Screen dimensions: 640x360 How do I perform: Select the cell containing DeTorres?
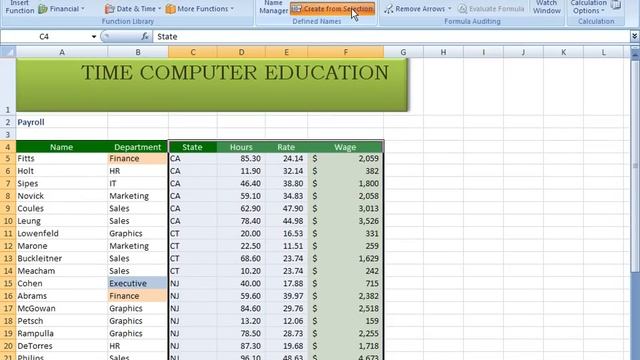click(62, 346)
